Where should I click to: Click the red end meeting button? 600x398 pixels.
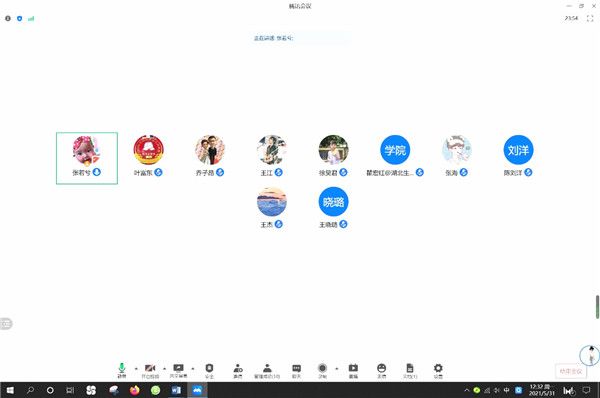point(571,371)
